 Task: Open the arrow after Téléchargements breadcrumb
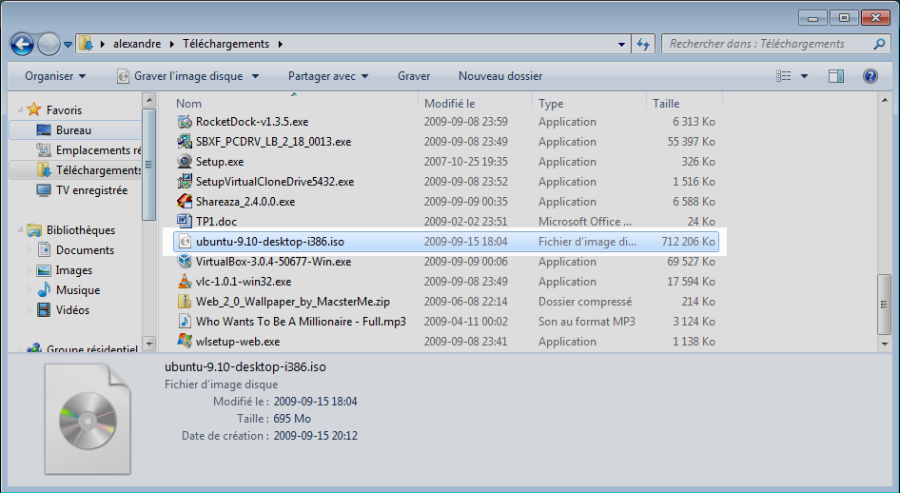pos(280,44)
